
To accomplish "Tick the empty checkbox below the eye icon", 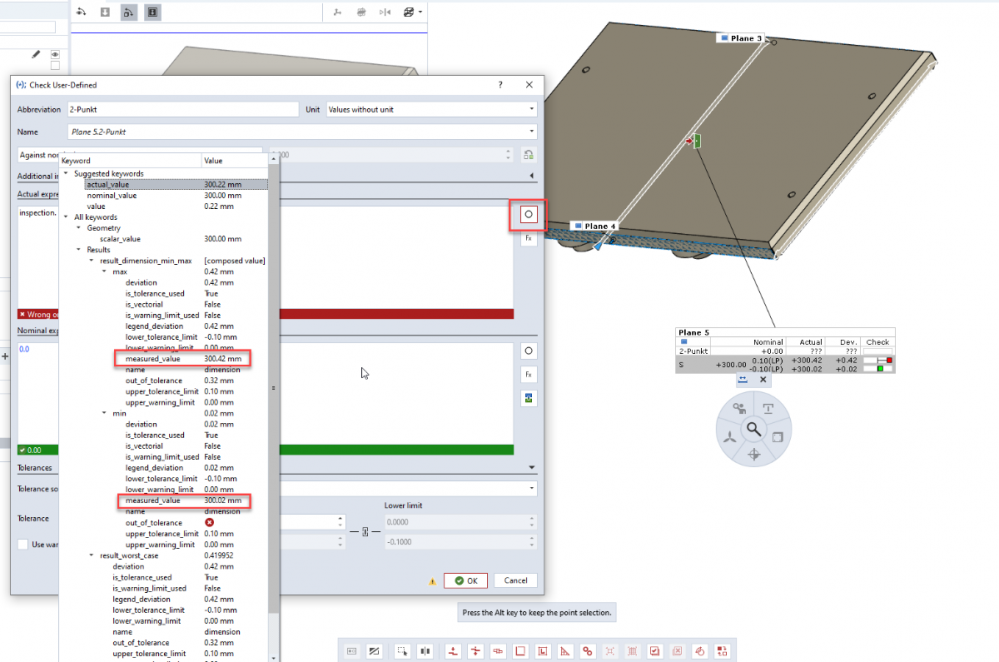I will click(x=55, y=65).
